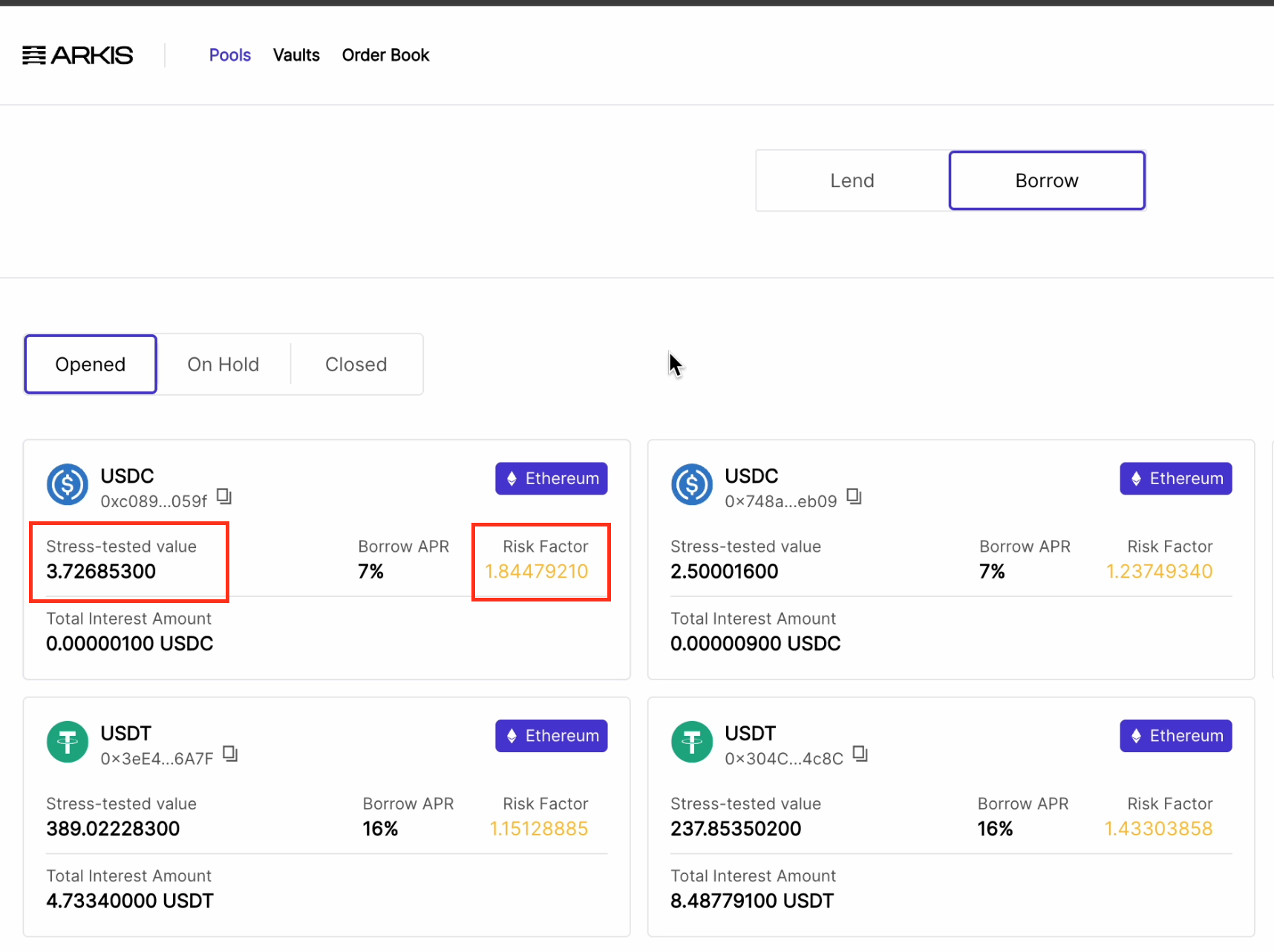Go to Vaults in top navigation
This screenshot has height=952, width=1274.
pos(296,56)
